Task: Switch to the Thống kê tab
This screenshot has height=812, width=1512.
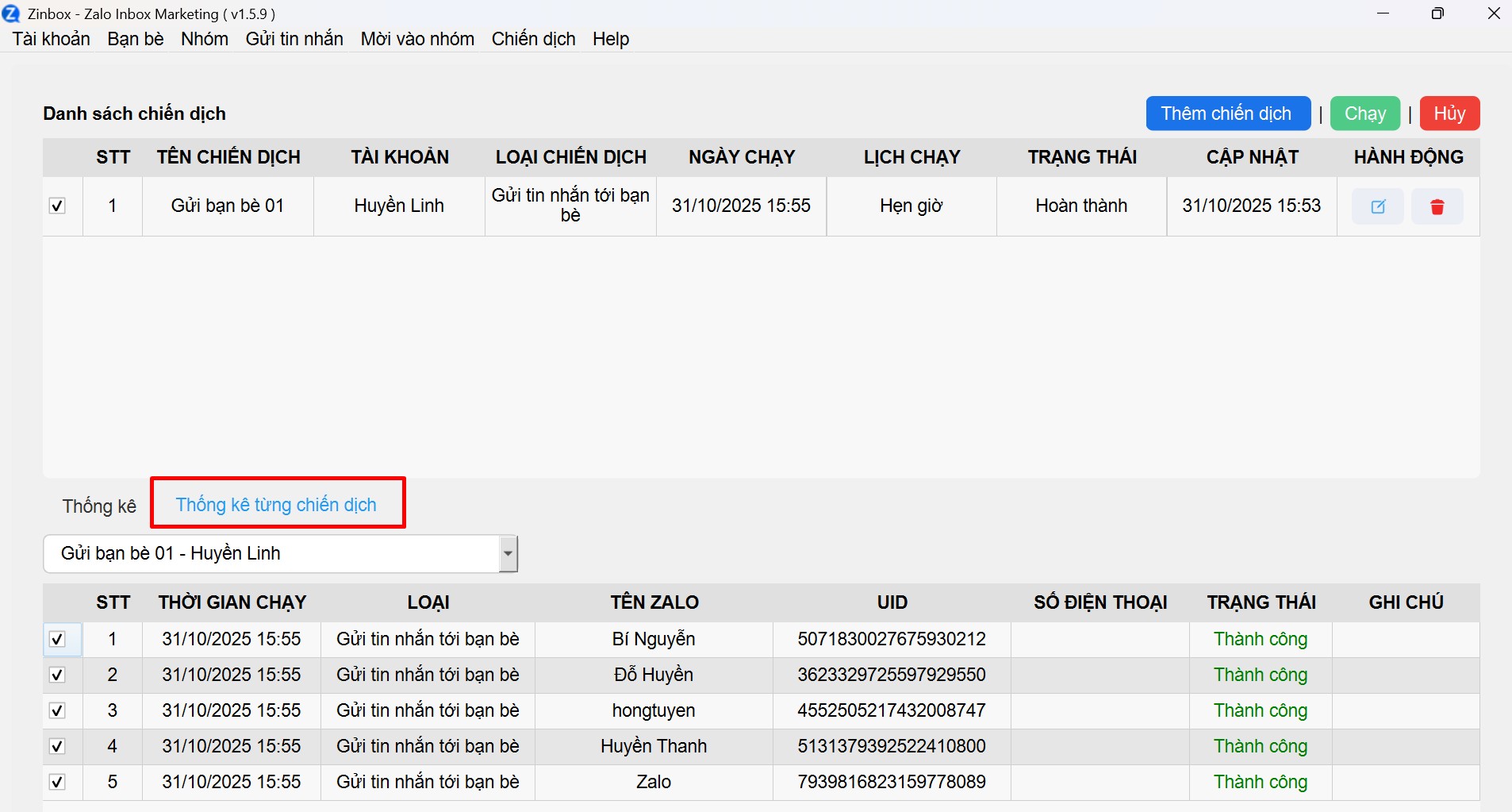Action: [99, 506]
